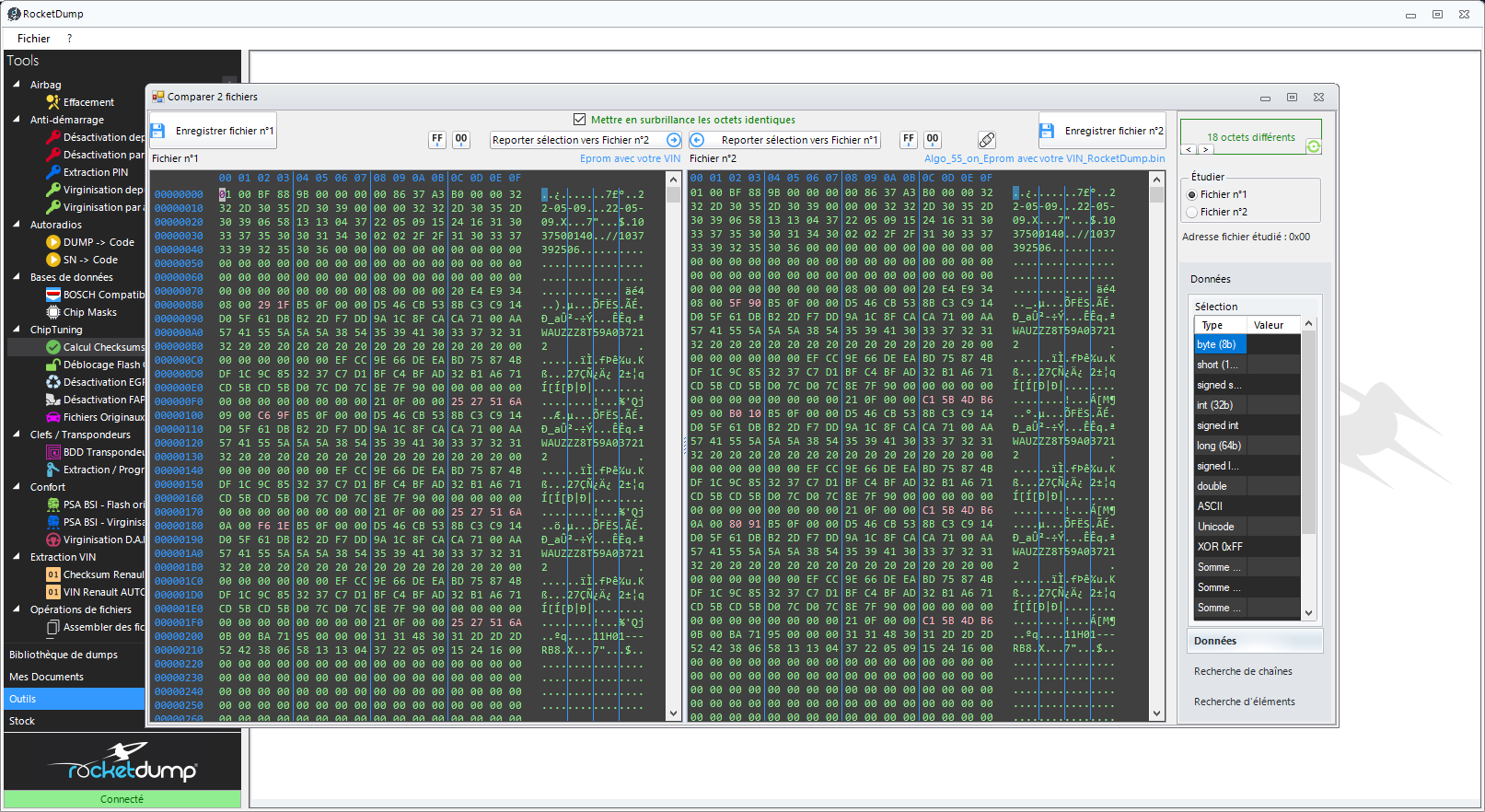Click Reporter sélection vers Fichier n°2
The width and height of the screenshot is (1485, 812).
[x=586, y=140]
